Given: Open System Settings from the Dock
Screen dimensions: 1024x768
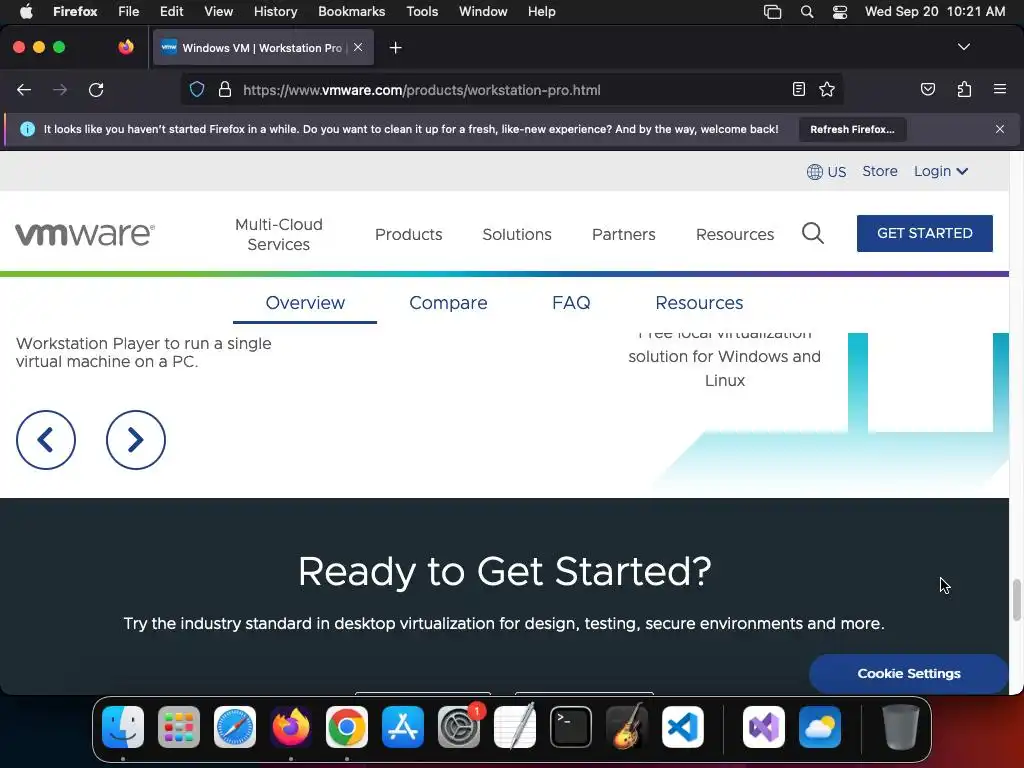Looking at the screenshot, I should point(459,727).
